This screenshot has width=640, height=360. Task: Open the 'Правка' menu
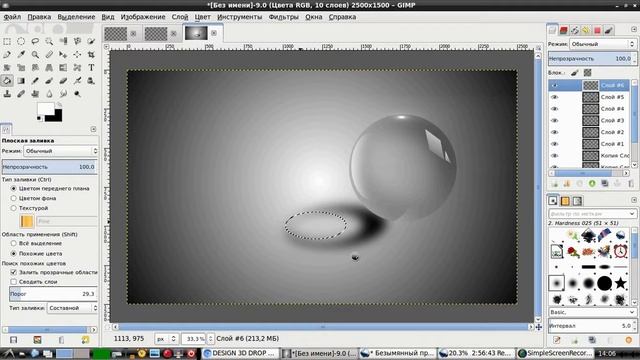39,17
